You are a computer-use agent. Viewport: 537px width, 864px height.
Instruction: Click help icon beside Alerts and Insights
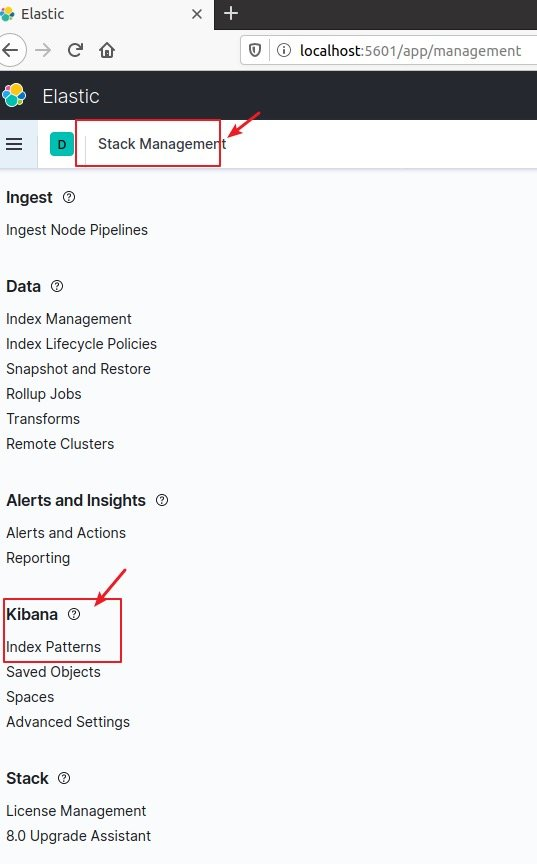tap(162, 500)
